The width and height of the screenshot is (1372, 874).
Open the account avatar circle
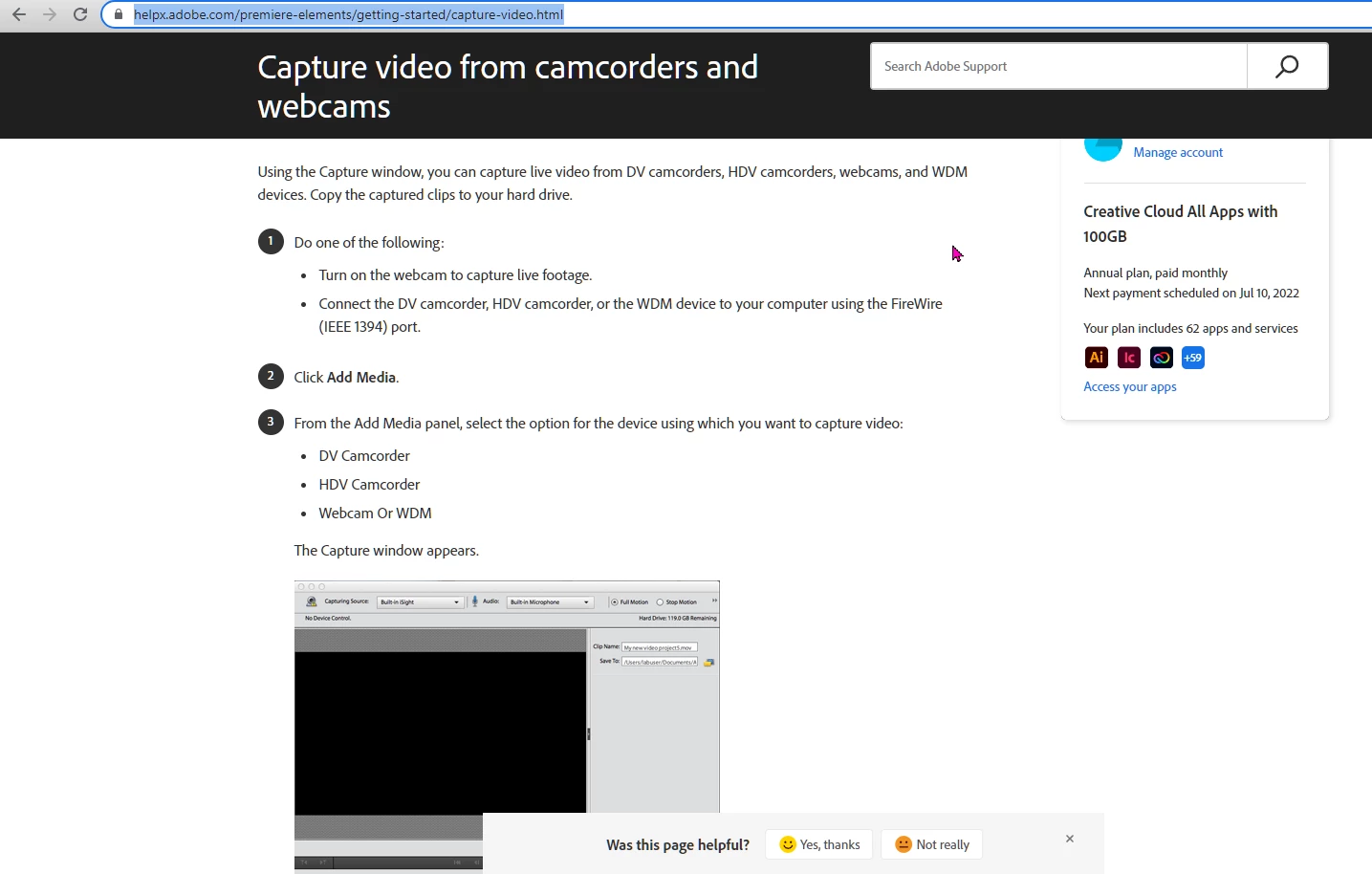(x=1103, y=147)
